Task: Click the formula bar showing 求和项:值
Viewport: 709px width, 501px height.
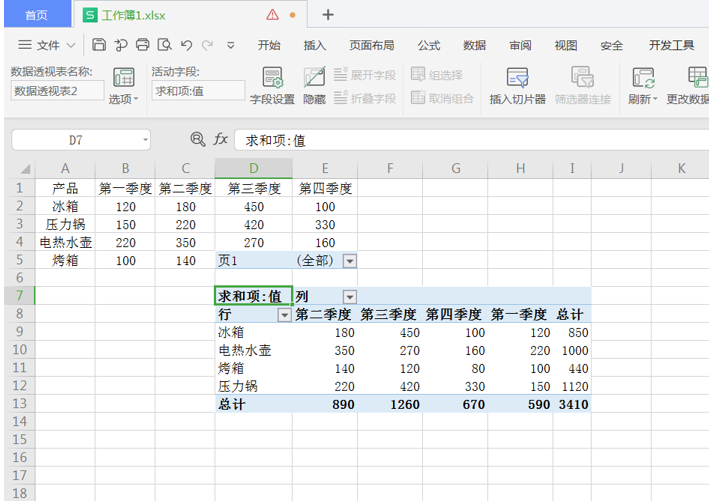Action: pyautogui.click(x=470, y=140)
